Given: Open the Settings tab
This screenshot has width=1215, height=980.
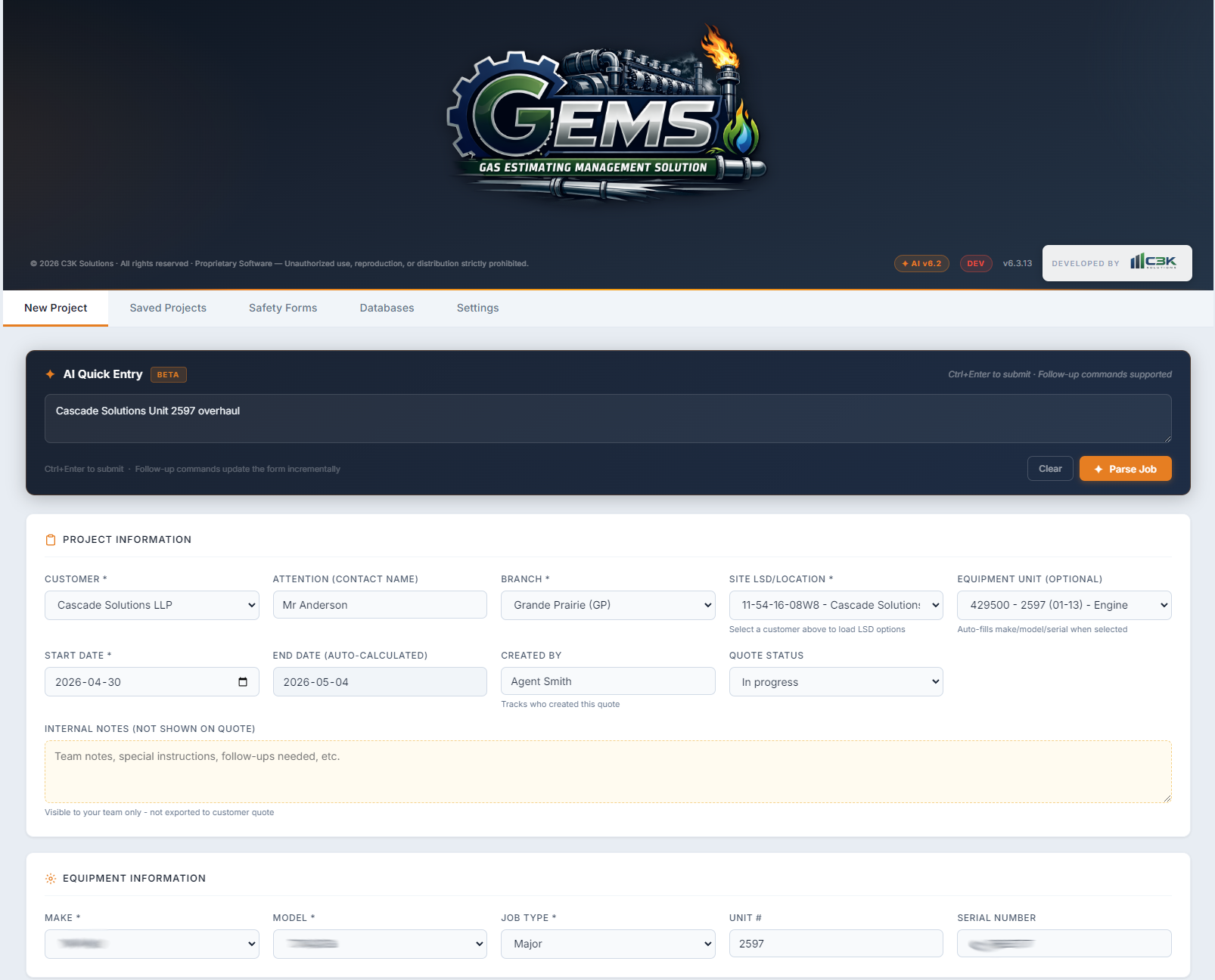Looking at the screenshot, I should (x=477, y=308).
